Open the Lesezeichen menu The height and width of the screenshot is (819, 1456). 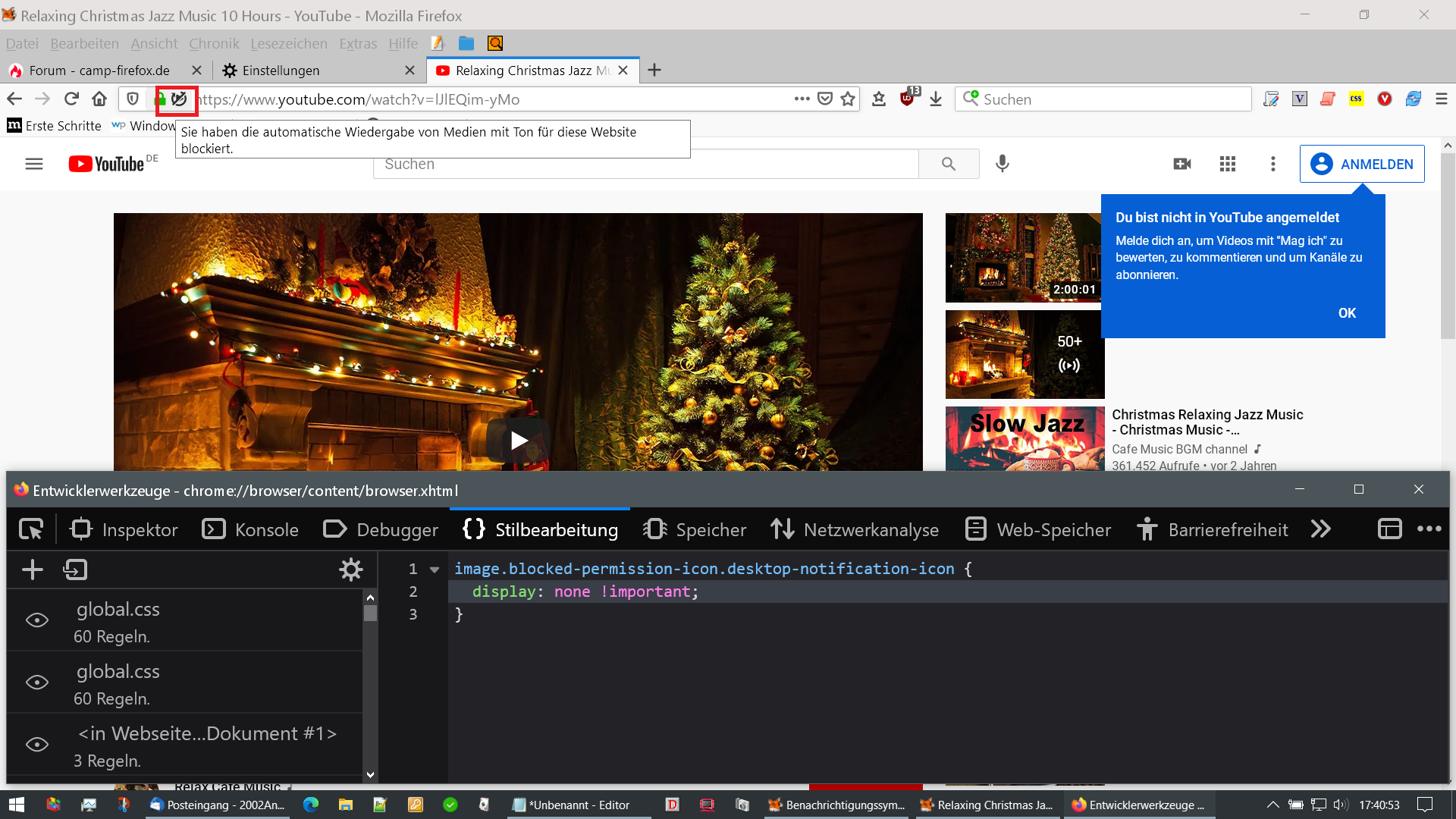tap(288, 44)
